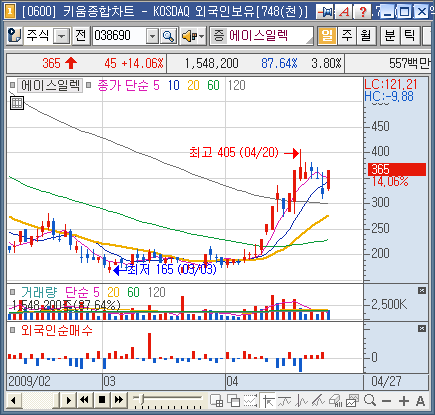Viewport: 435px width, 415px height.
Task: Click the bottom toolbar magnifier zoom icon
Action: (x=370, y=400)
